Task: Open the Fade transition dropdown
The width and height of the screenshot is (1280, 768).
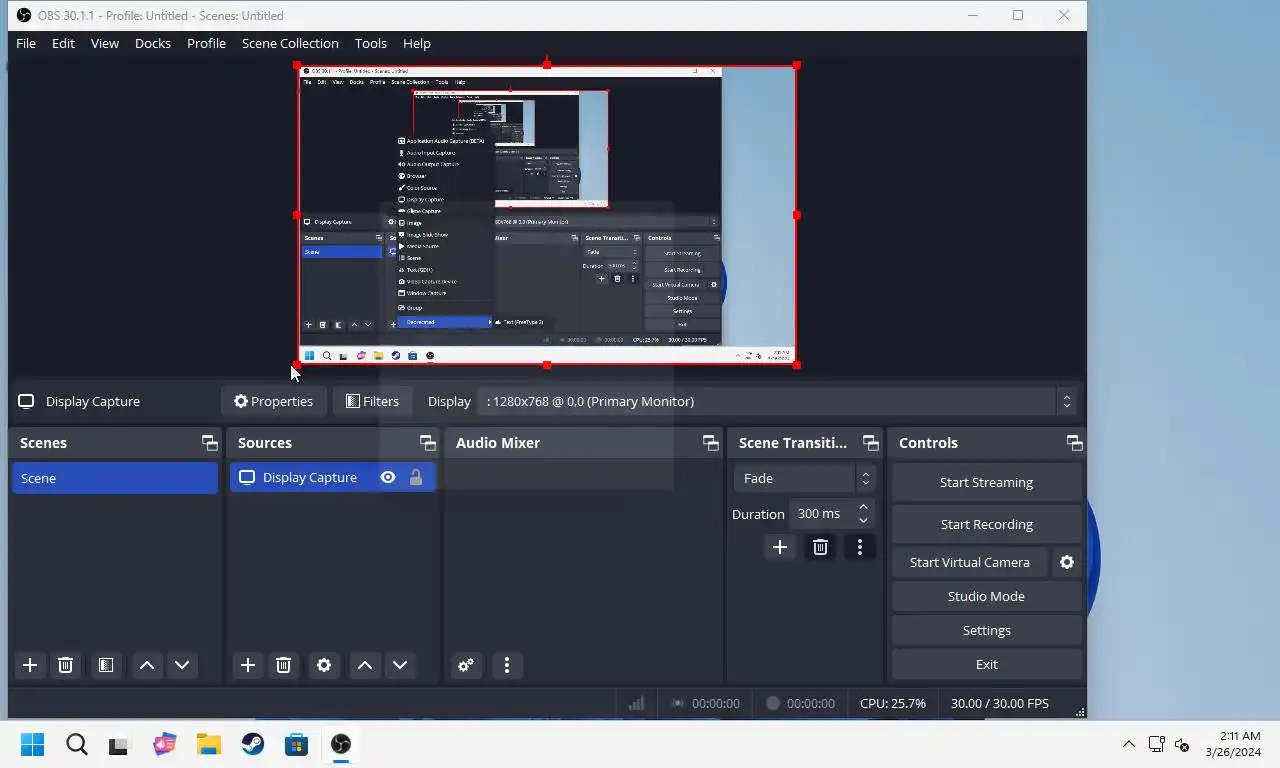Action: [x=805, y=478]
